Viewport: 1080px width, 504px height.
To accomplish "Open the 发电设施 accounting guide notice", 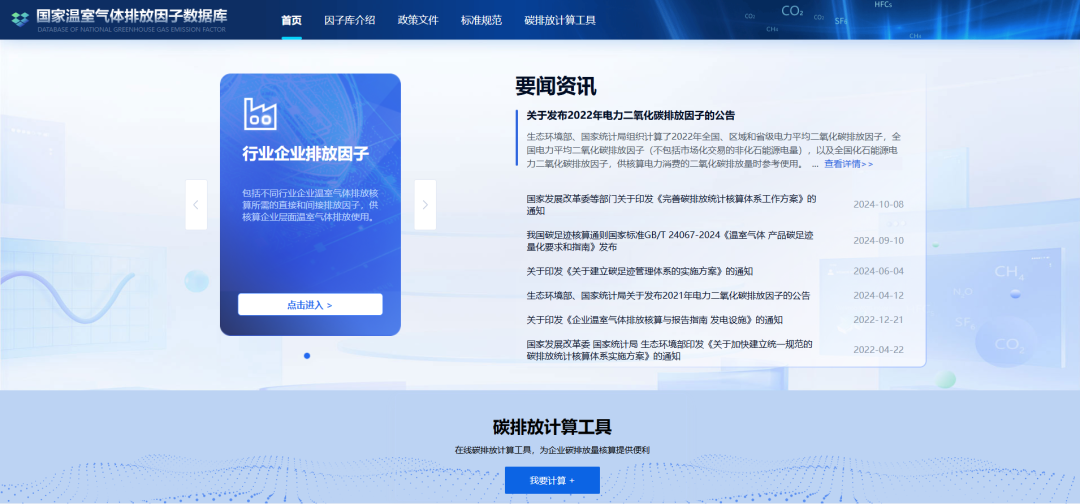I will click(x=654, y=320).
